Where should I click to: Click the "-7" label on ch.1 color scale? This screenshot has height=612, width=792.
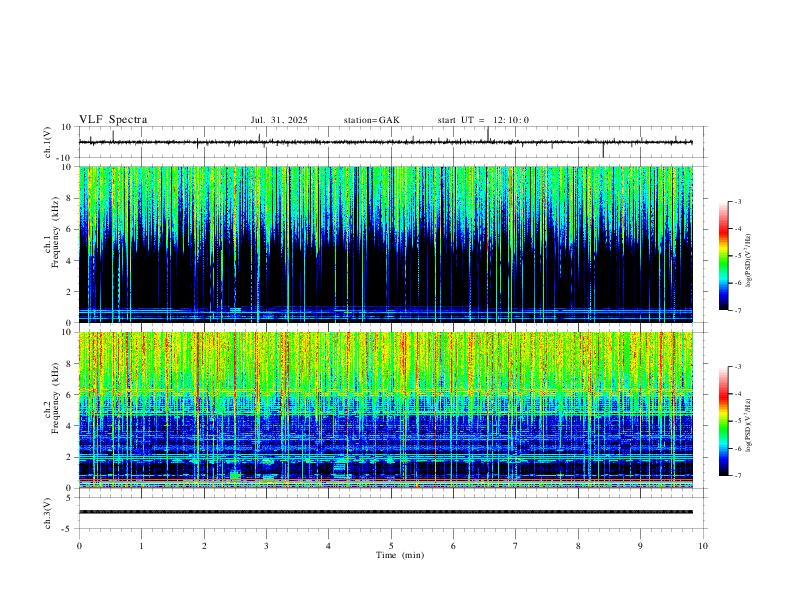point(738,311)
